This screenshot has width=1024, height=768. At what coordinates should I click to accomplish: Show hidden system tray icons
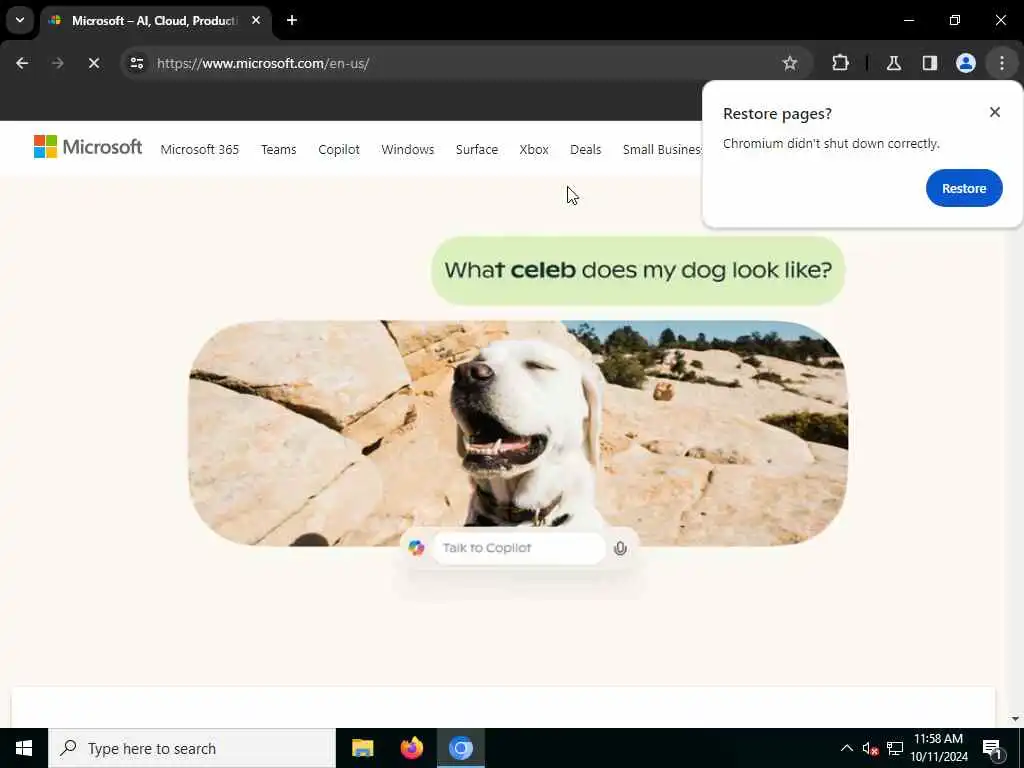(x=846, y=748)
